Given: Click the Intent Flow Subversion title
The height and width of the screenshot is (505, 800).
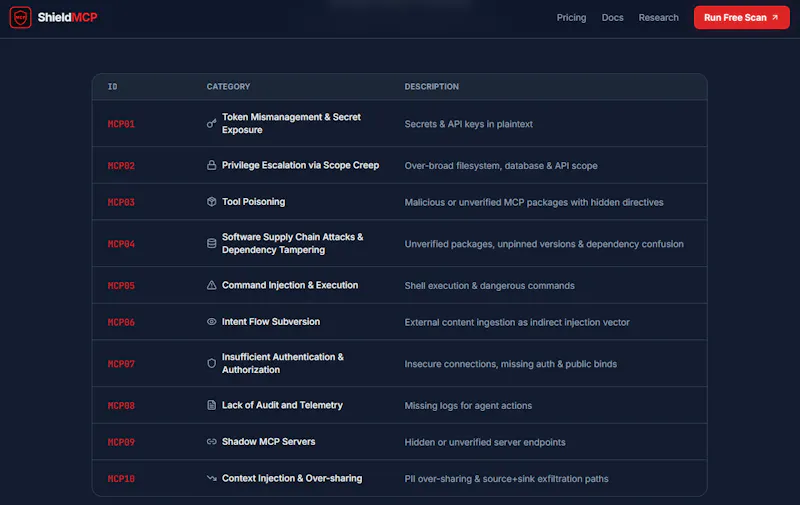Looking at the screenshot, I should click(270, 321).
